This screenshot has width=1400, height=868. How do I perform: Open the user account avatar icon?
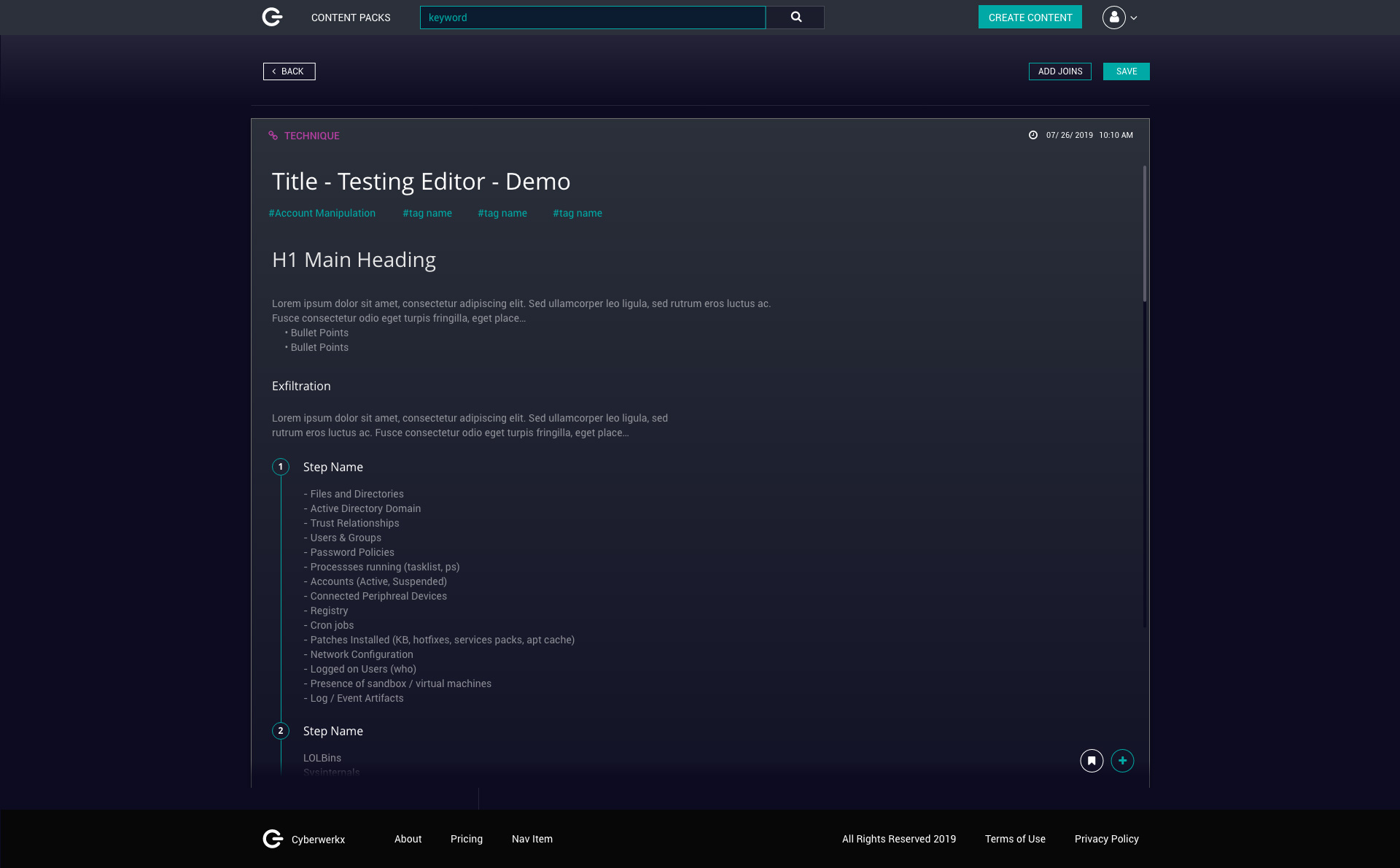1113,17
